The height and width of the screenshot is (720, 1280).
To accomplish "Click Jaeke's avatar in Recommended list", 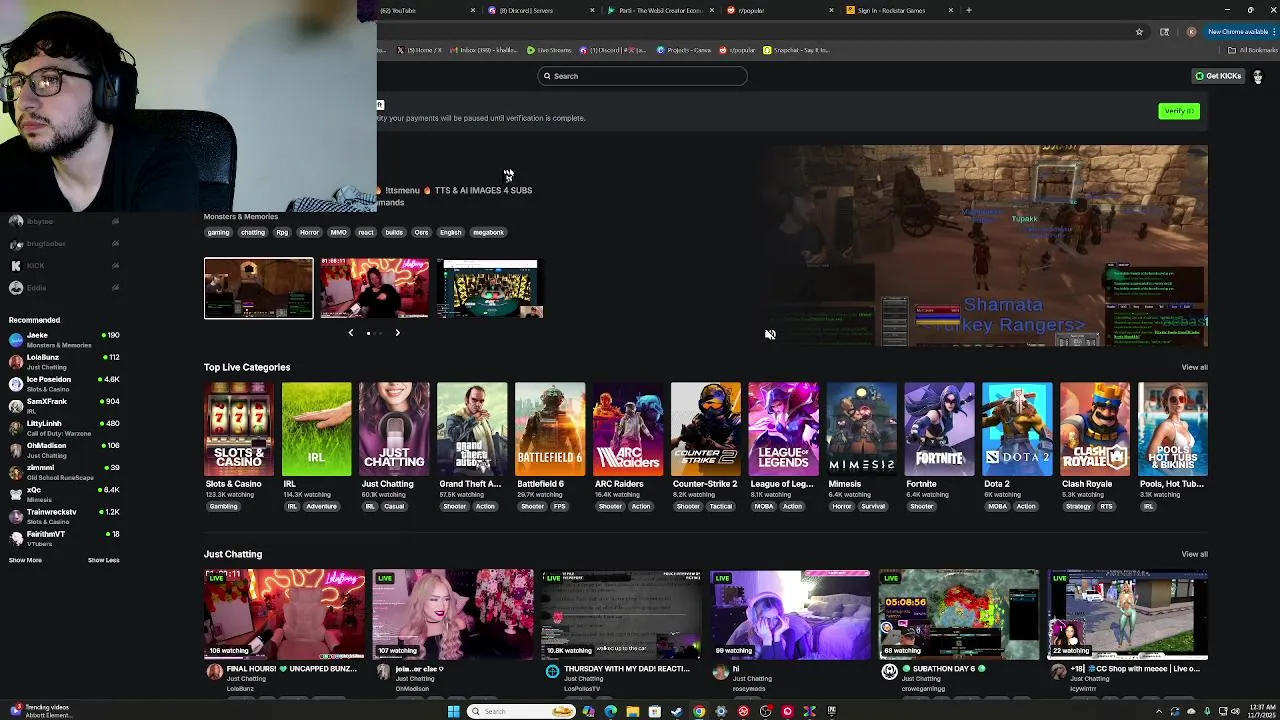I will tap(16, 340).
